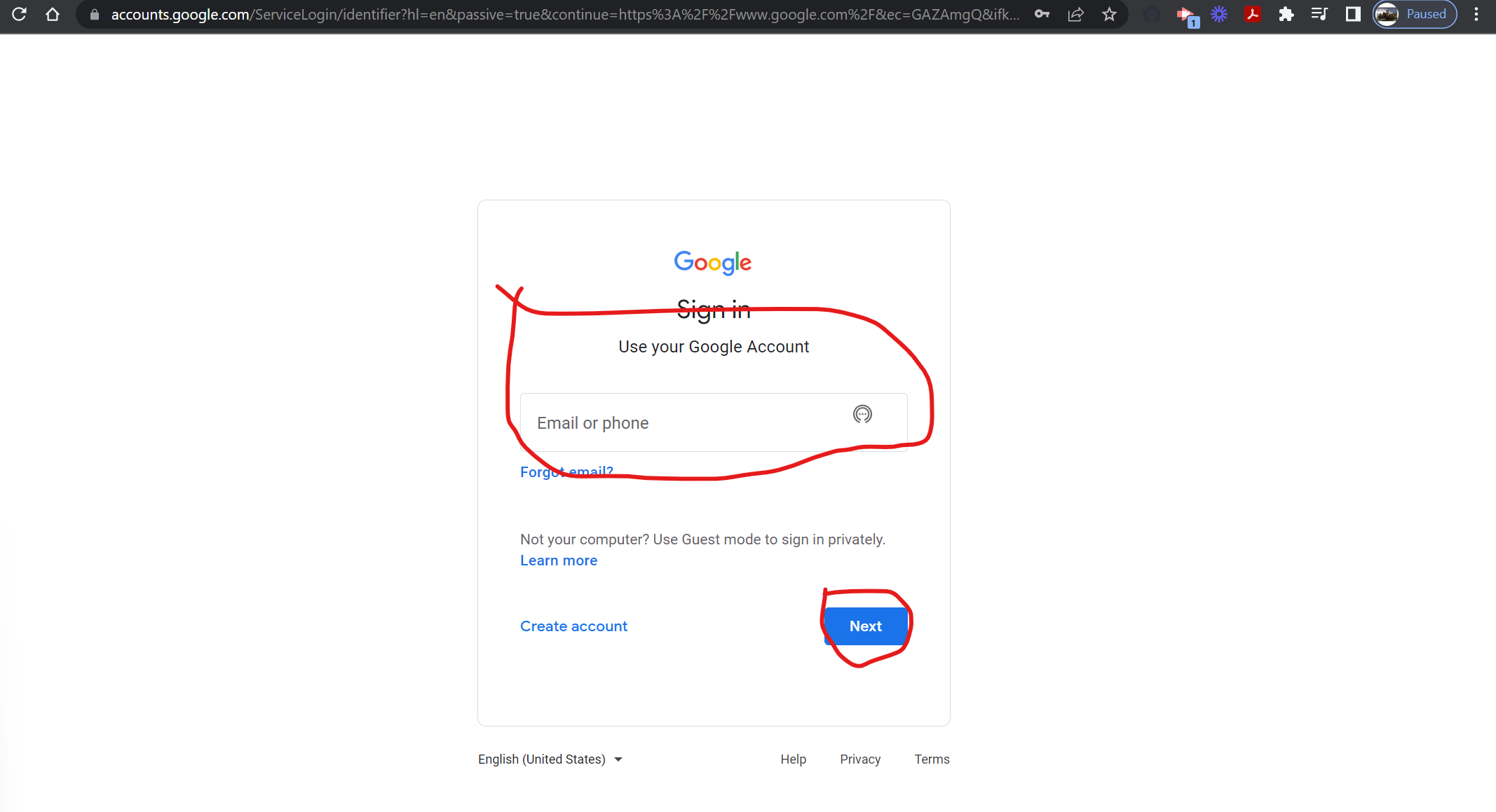Click the Create account link
This screenshot has width=1496, height=812.
coord(574,626)
